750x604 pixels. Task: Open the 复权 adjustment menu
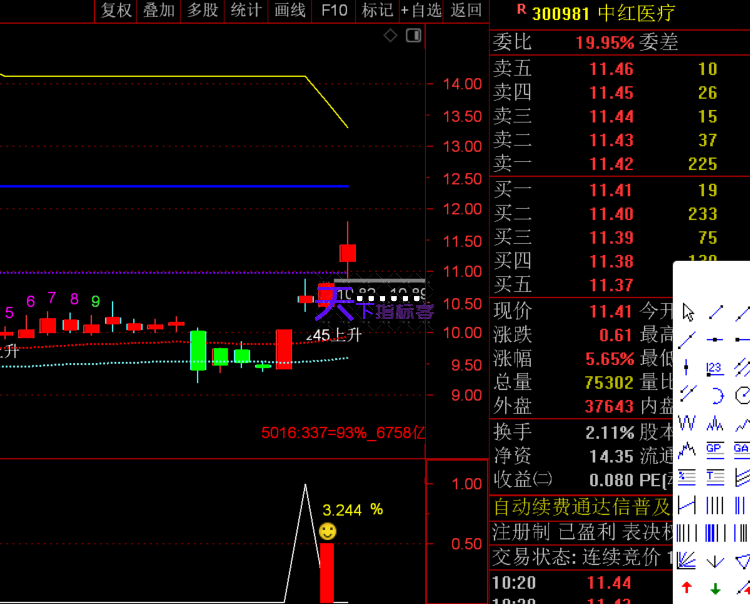[116, 11]
